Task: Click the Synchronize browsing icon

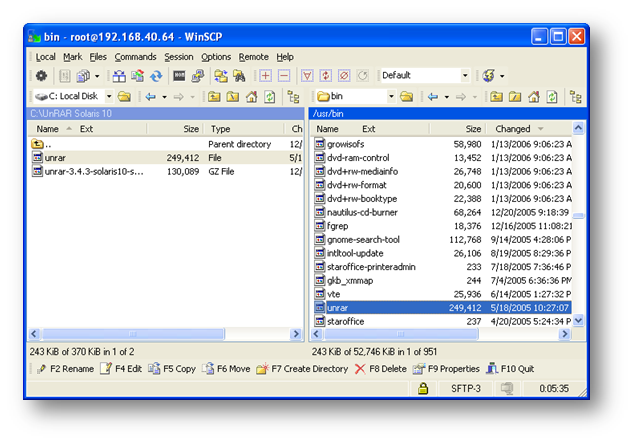Action: coord(221,76)
